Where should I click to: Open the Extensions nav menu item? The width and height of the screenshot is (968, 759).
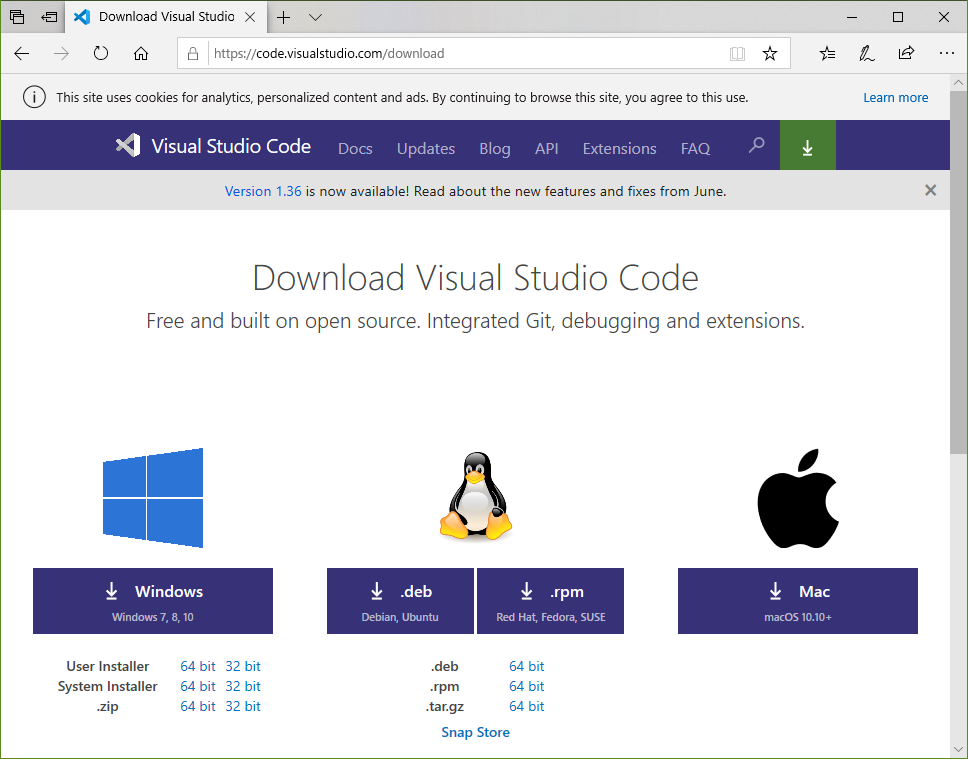pos(619,148)
